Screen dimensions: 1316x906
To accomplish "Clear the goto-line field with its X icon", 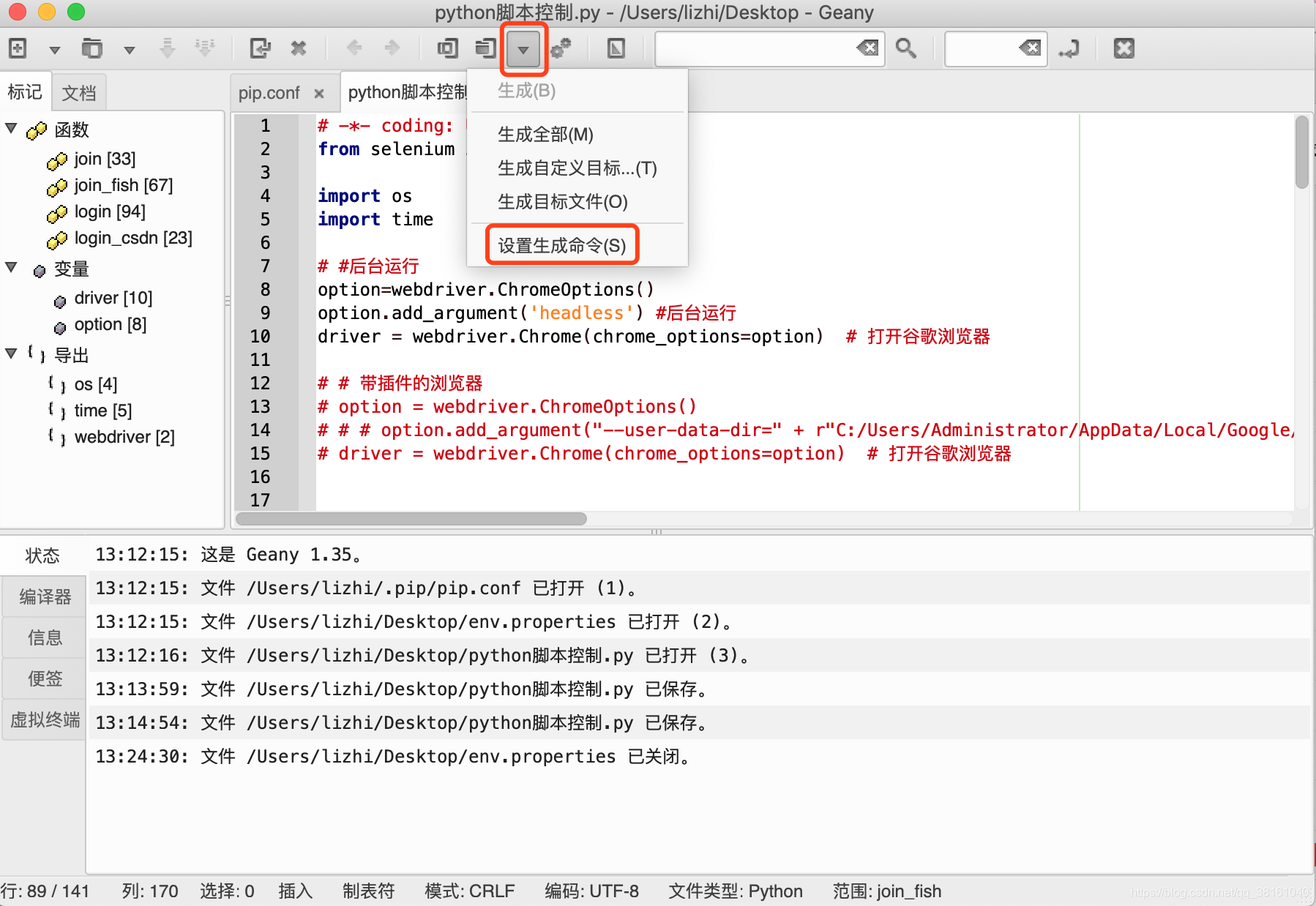I will (x=1030, y=48).
